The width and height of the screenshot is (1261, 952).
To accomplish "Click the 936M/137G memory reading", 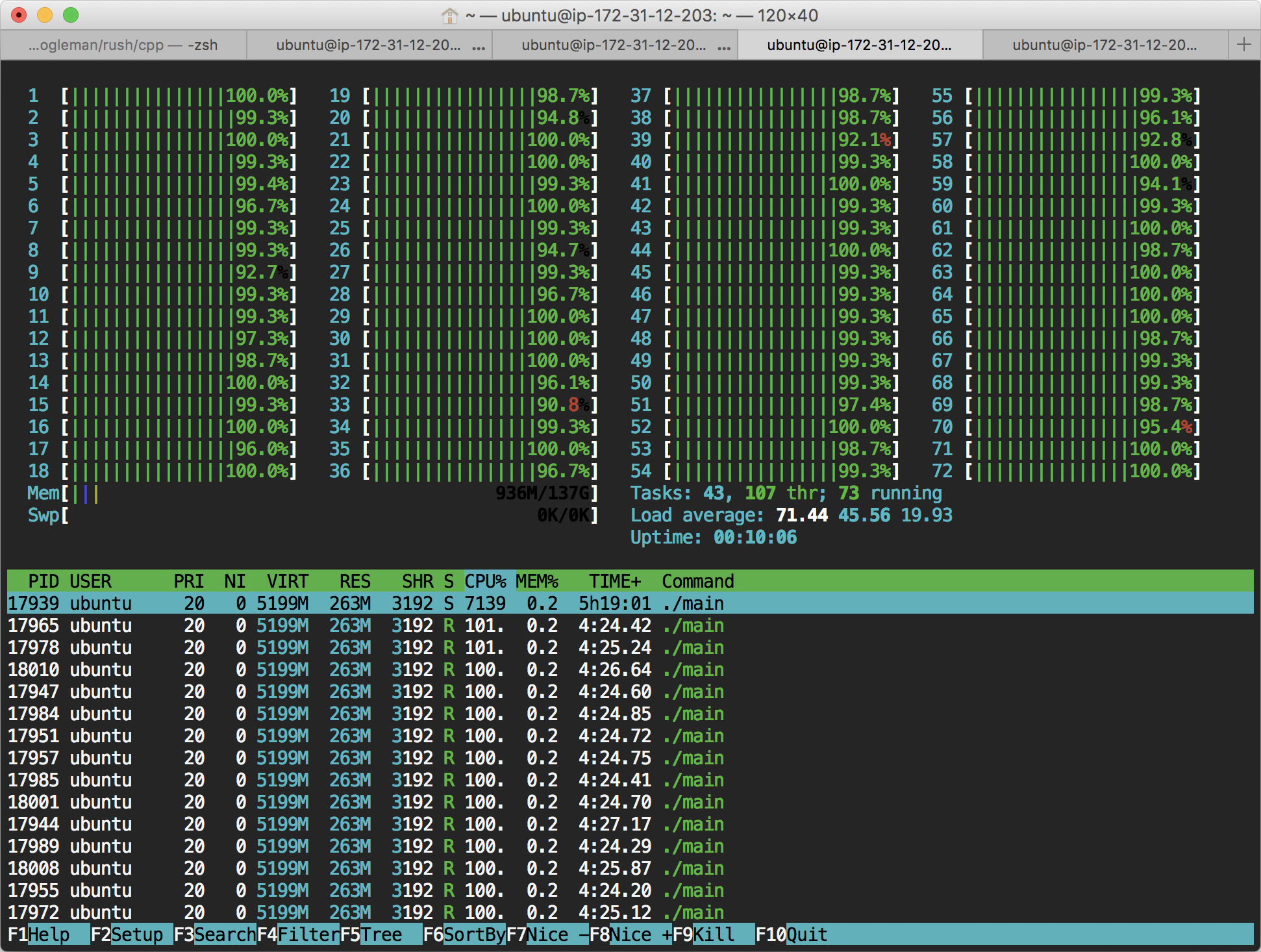I will click(x=542, y=494).
